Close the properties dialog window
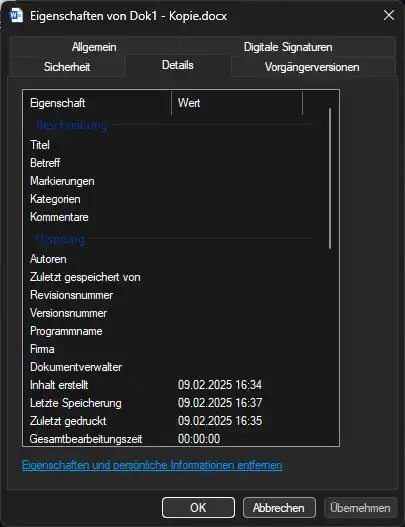Image resolution: width=405 pixels, height=527 pixels. point(389,15)
